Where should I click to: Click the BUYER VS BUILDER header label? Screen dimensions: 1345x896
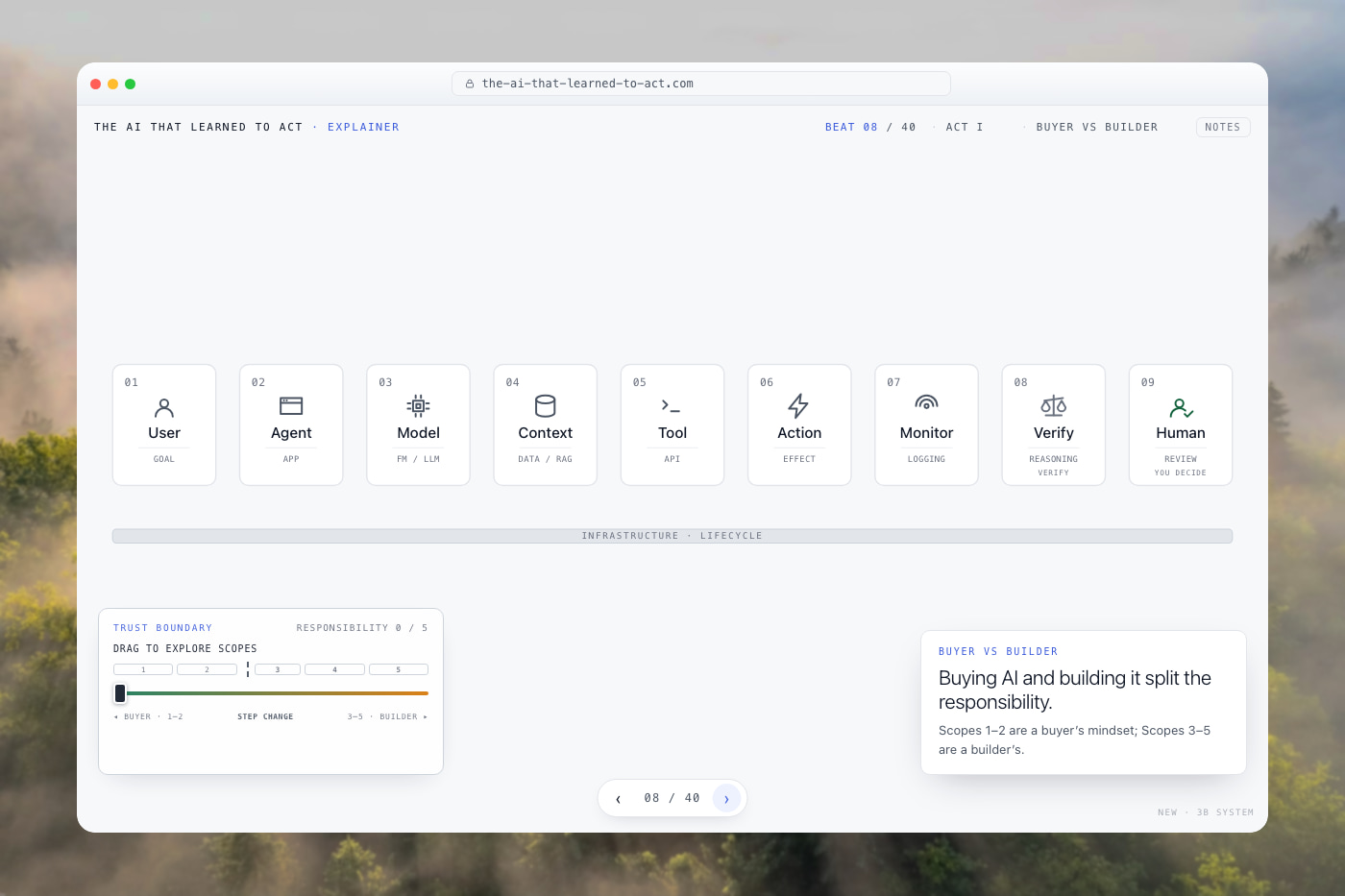pyautogui.click(x=1097, y=127)
